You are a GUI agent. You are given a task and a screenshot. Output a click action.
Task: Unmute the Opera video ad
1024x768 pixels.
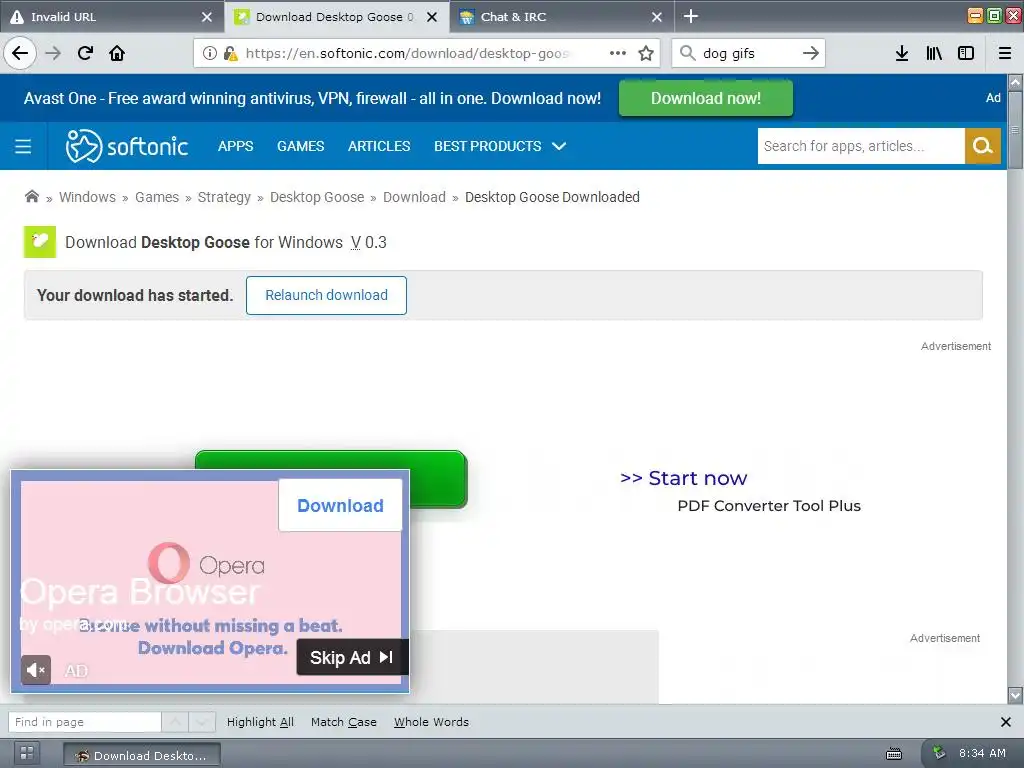pos(36,669)
